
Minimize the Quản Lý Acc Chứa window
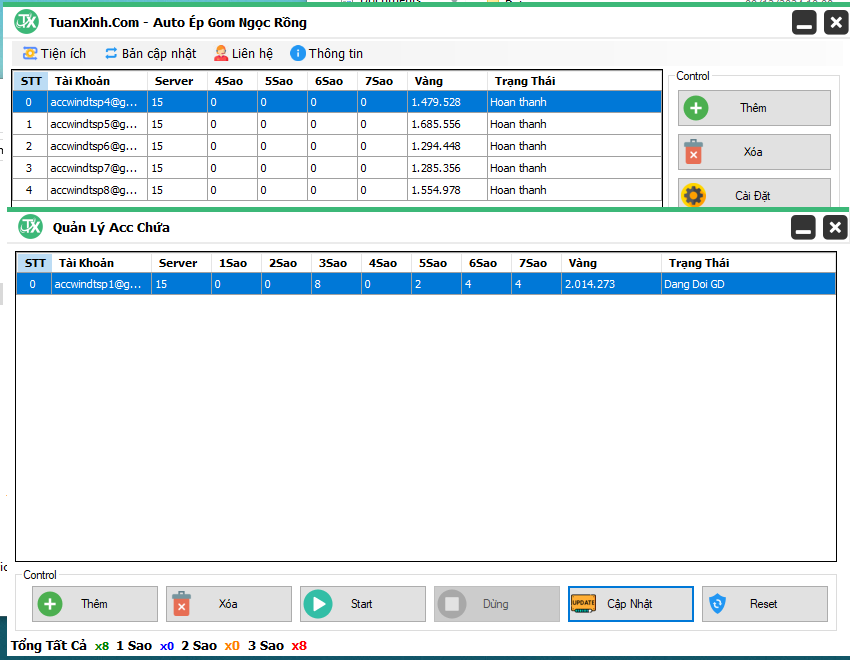click(804, 228)
